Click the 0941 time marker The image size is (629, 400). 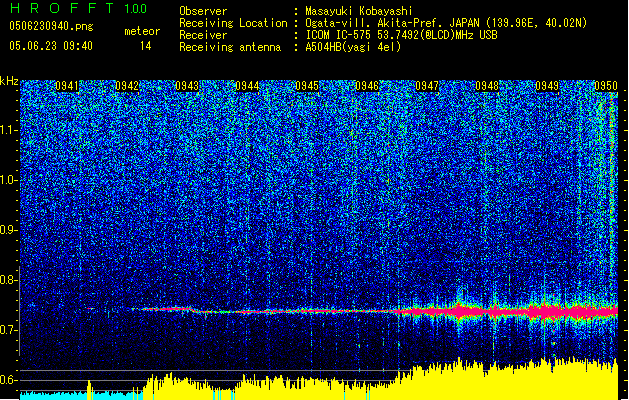67,87
